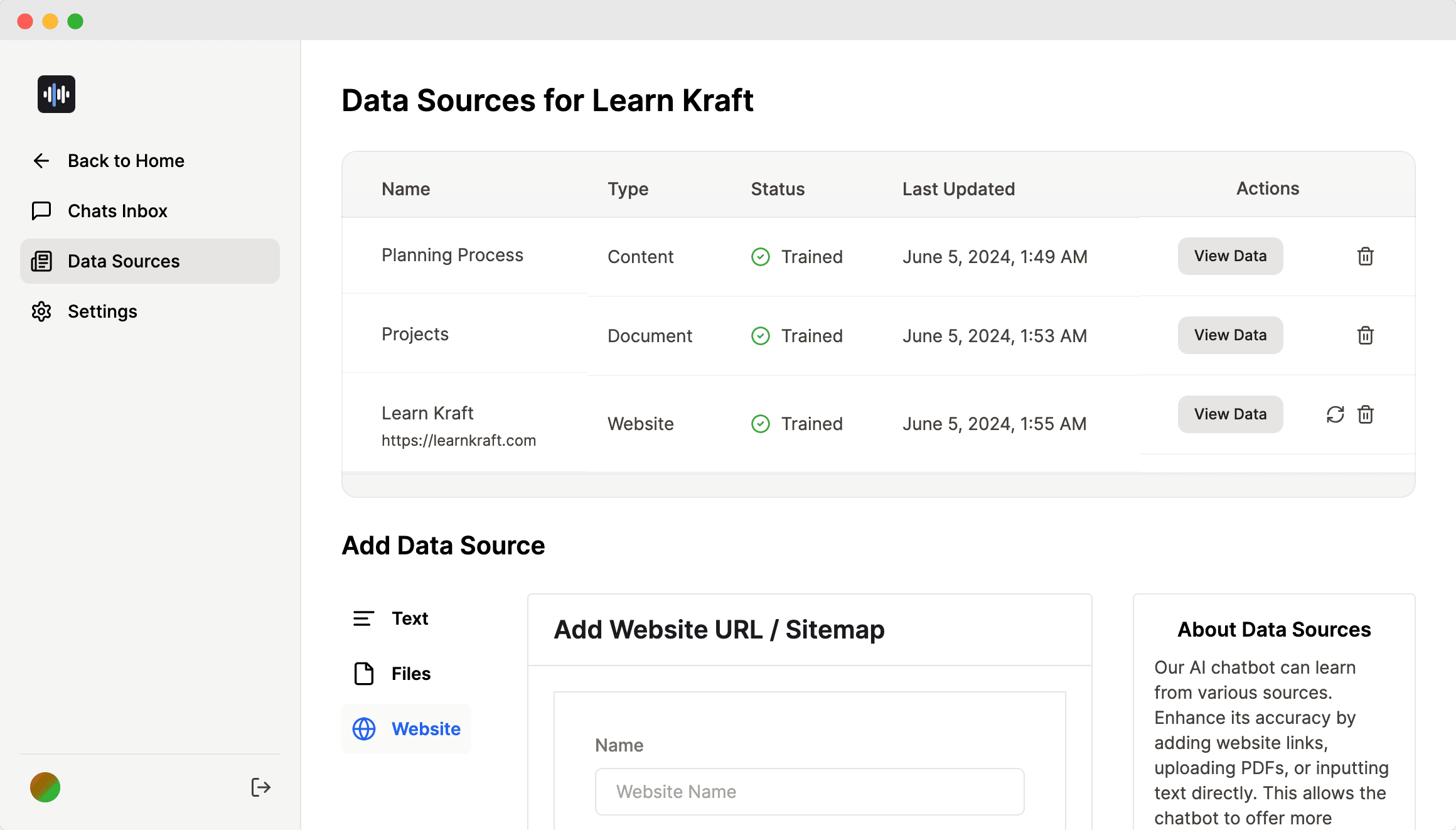Click the Chats Inbox speech bubble icon
This screenshot has width=1456, height=830.
pyautogui.click(x=41, y=211)
